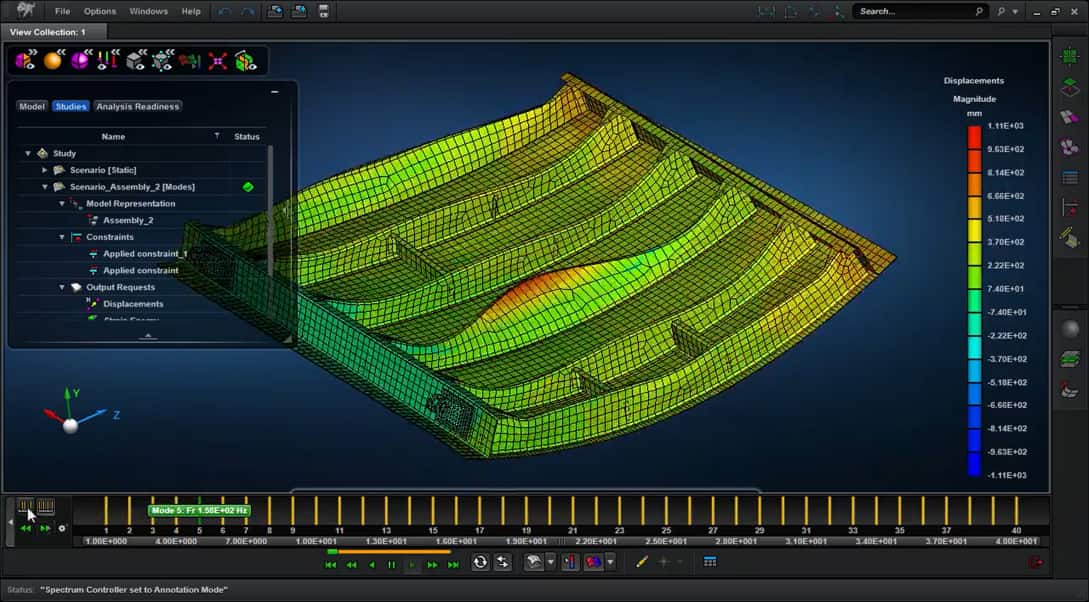Click the red X-shaped constraint visibility icon
Screen dimensions: 1089x602
coord(217,61)
